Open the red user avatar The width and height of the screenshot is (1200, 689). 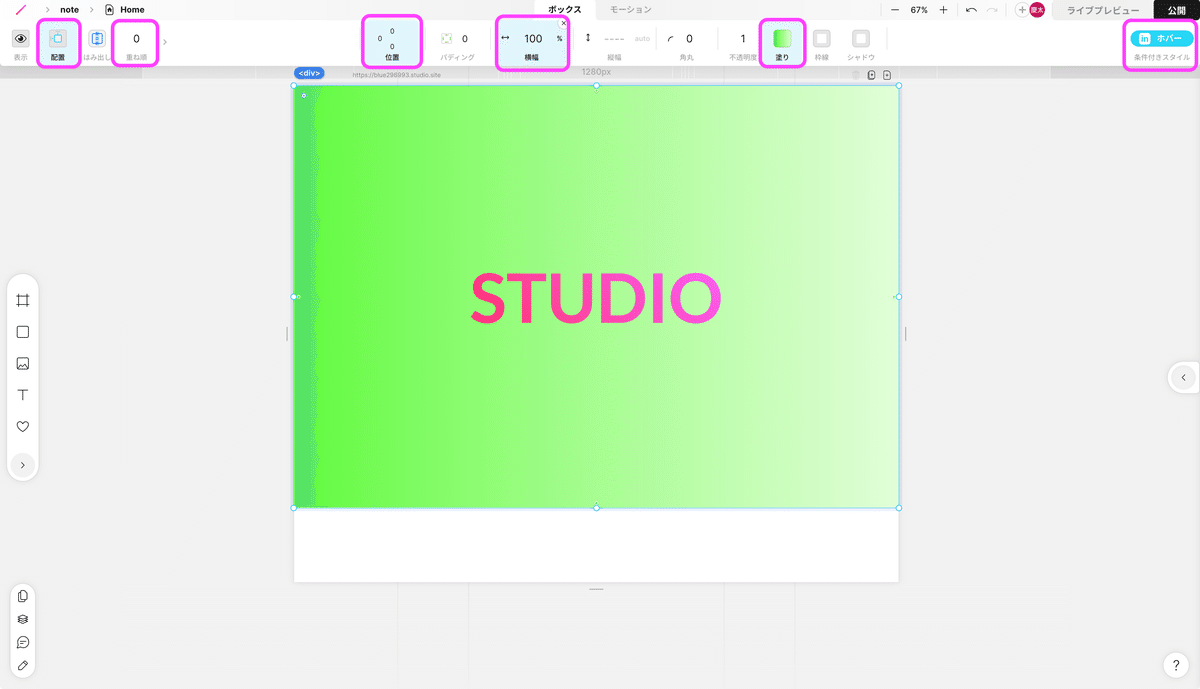[1037, 10]
